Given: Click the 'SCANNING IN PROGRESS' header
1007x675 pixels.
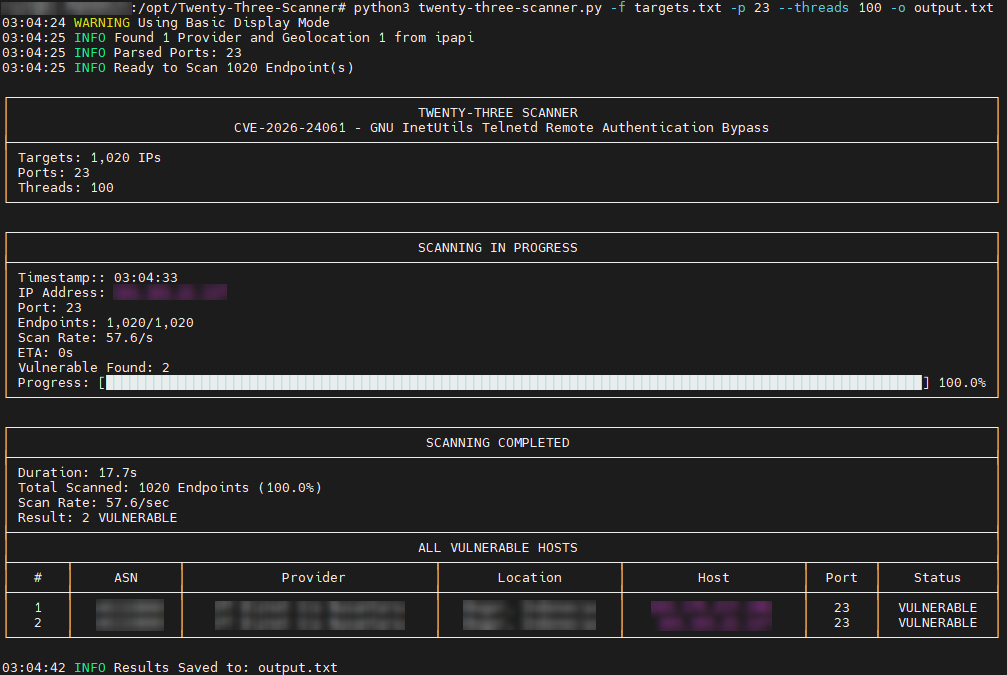Looking at the screenshot, I should (498, 247).
